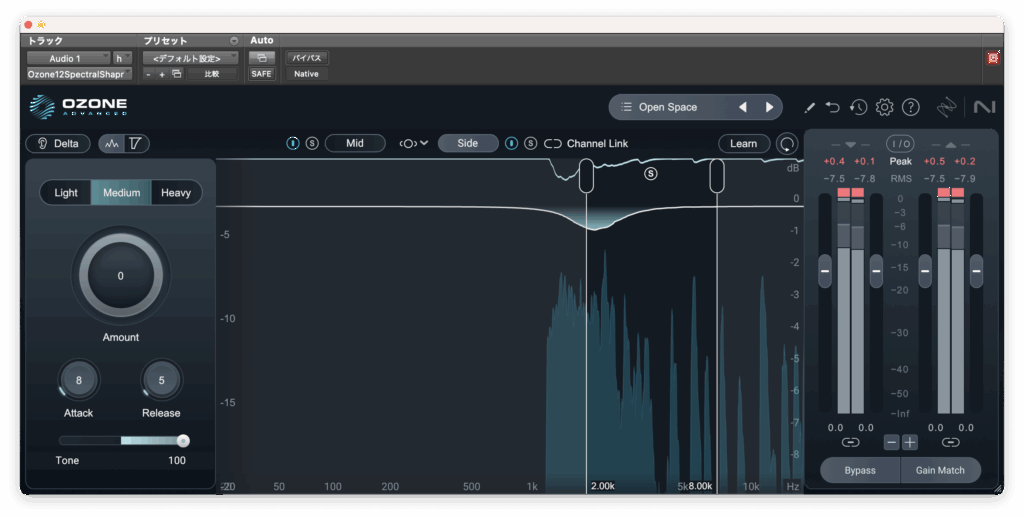Screen dimensions: 1024x518
Task: Click the Tone slider handle
Action: [183, 440]
